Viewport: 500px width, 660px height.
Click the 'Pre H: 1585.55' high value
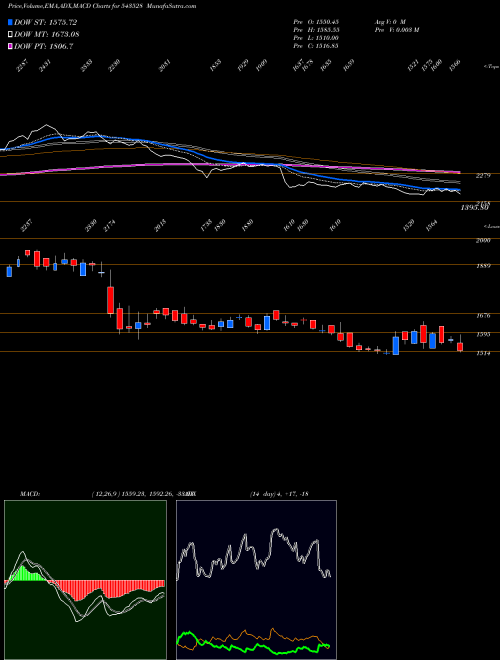pyautogui.click(x=316, y=30)
